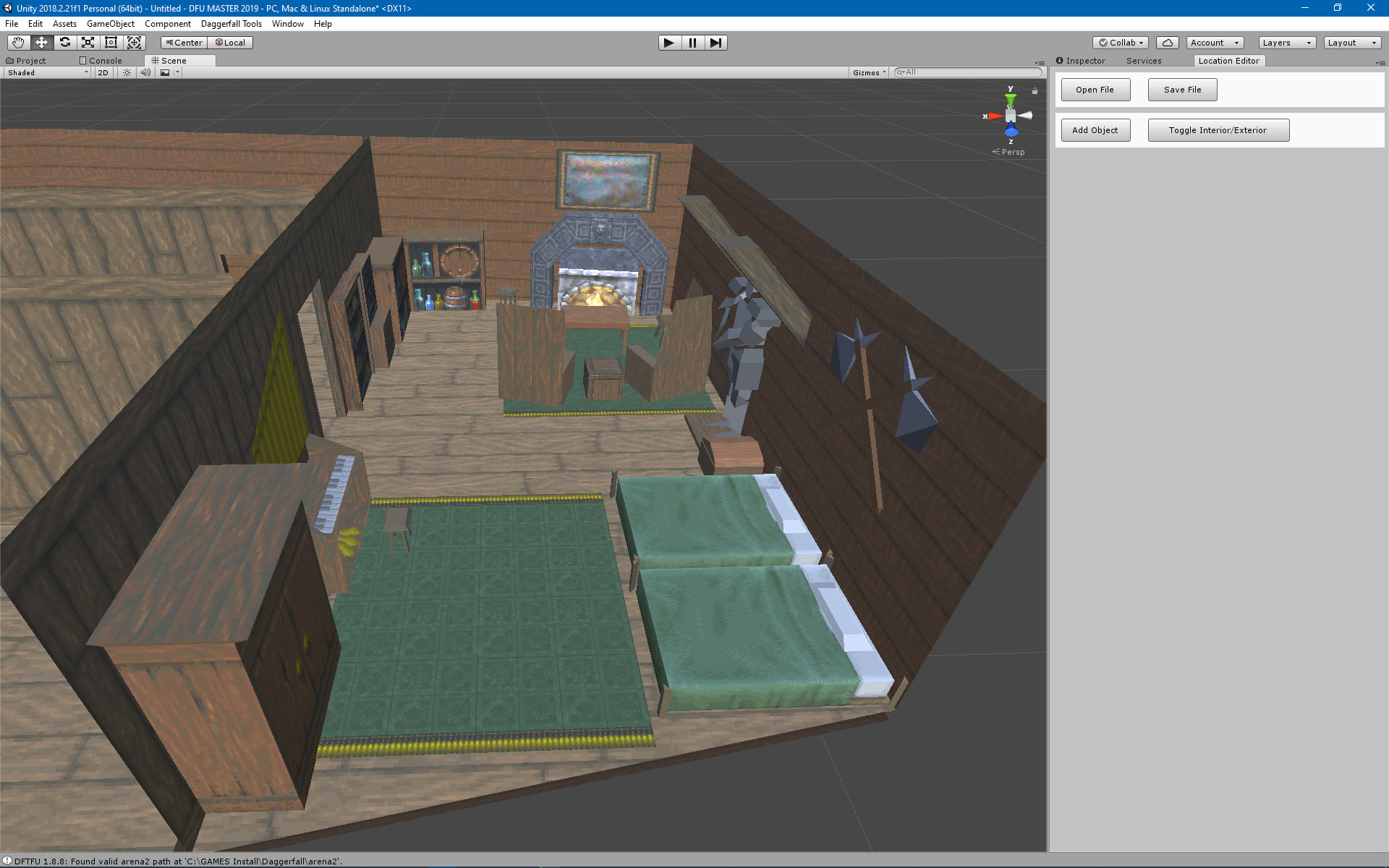
Task: Click the center cube of scene gizmo
Action: point(1011,116)
